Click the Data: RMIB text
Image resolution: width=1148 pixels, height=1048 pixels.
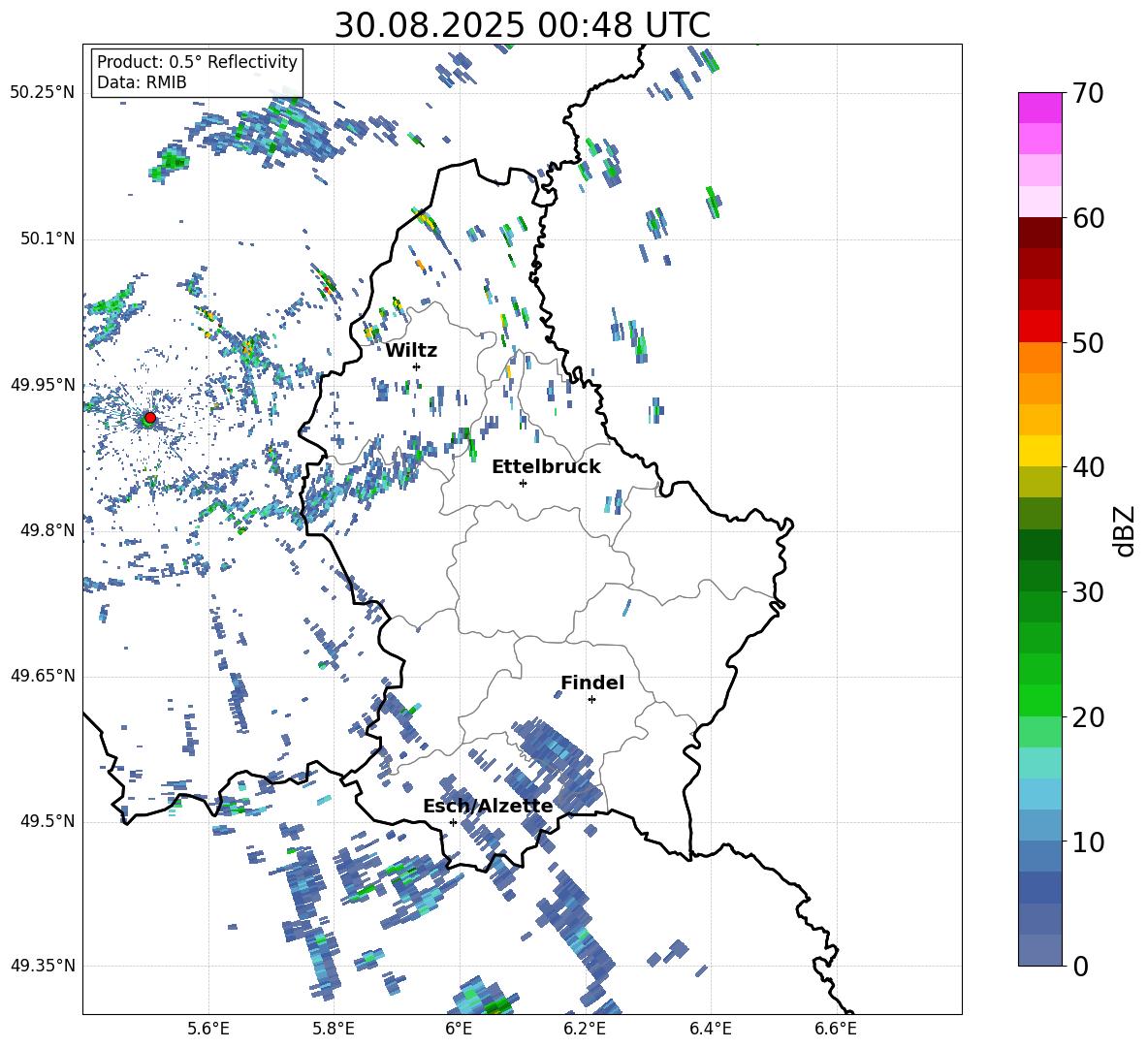tap(142, 82)
